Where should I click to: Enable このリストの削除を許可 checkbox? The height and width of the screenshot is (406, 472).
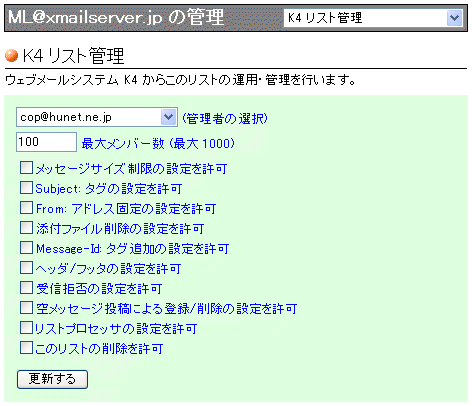[x=26, y=348]
